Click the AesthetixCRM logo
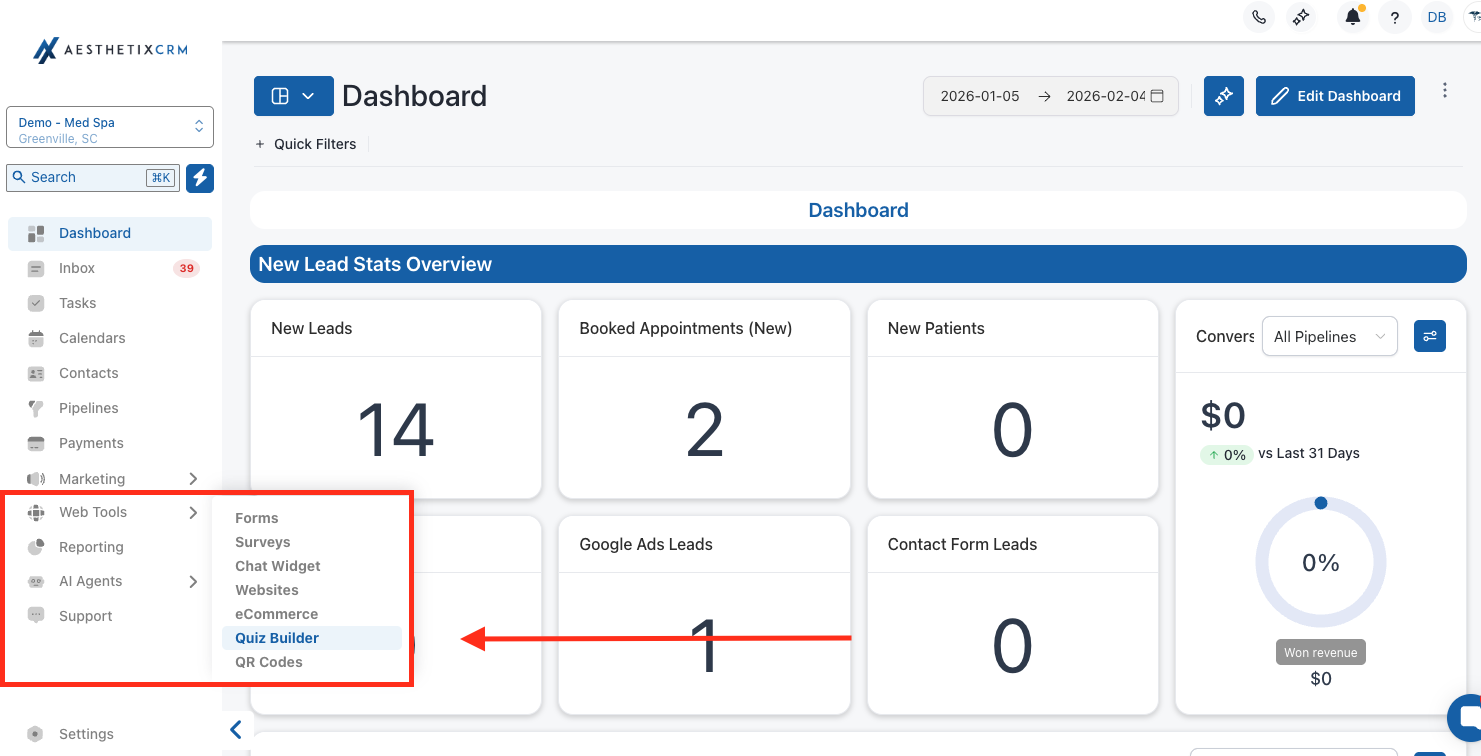 pyautogui.click(x=110, y=50)
